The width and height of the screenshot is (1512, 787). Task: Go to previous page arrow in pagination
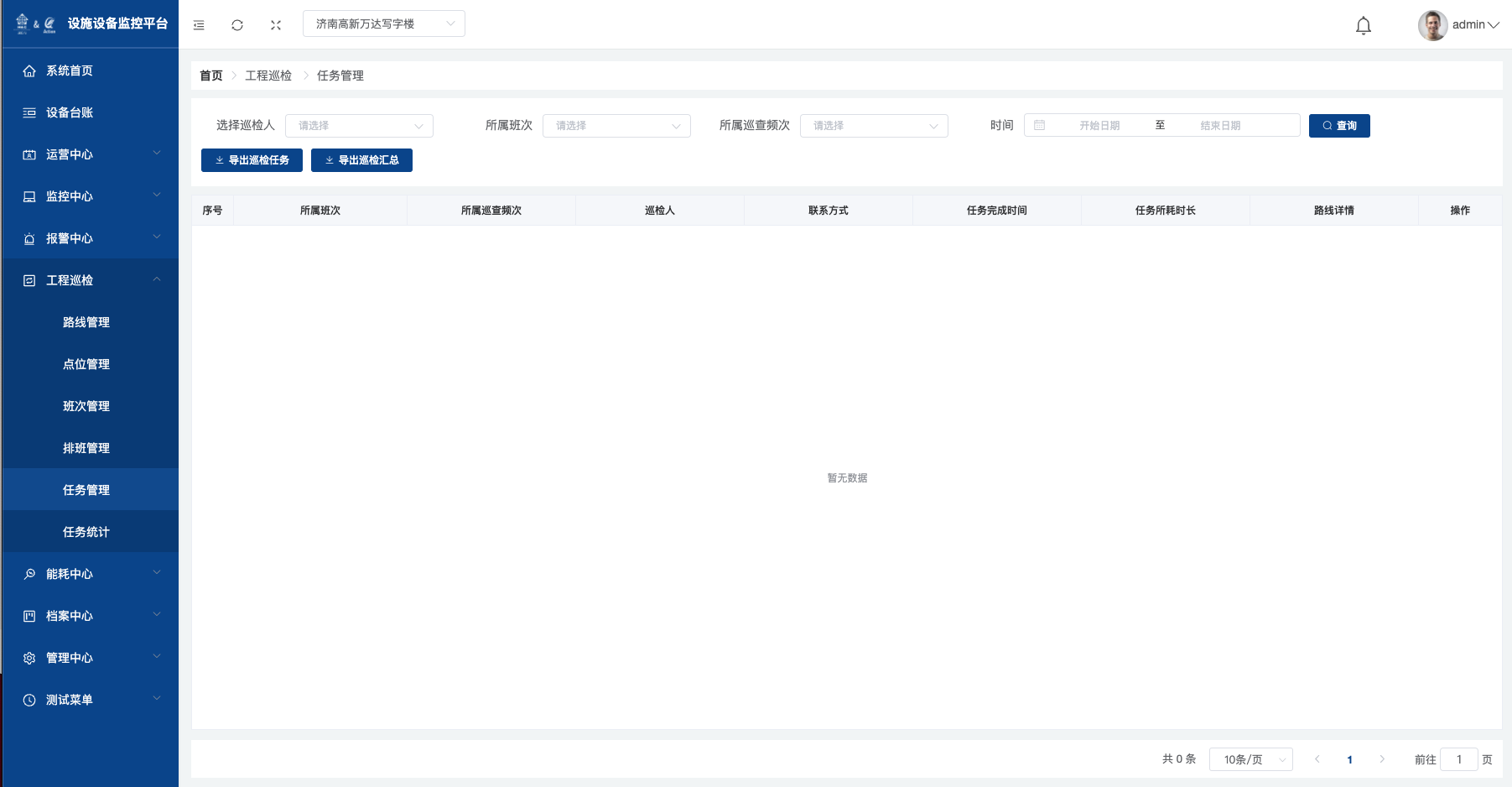coord(1317,759)
